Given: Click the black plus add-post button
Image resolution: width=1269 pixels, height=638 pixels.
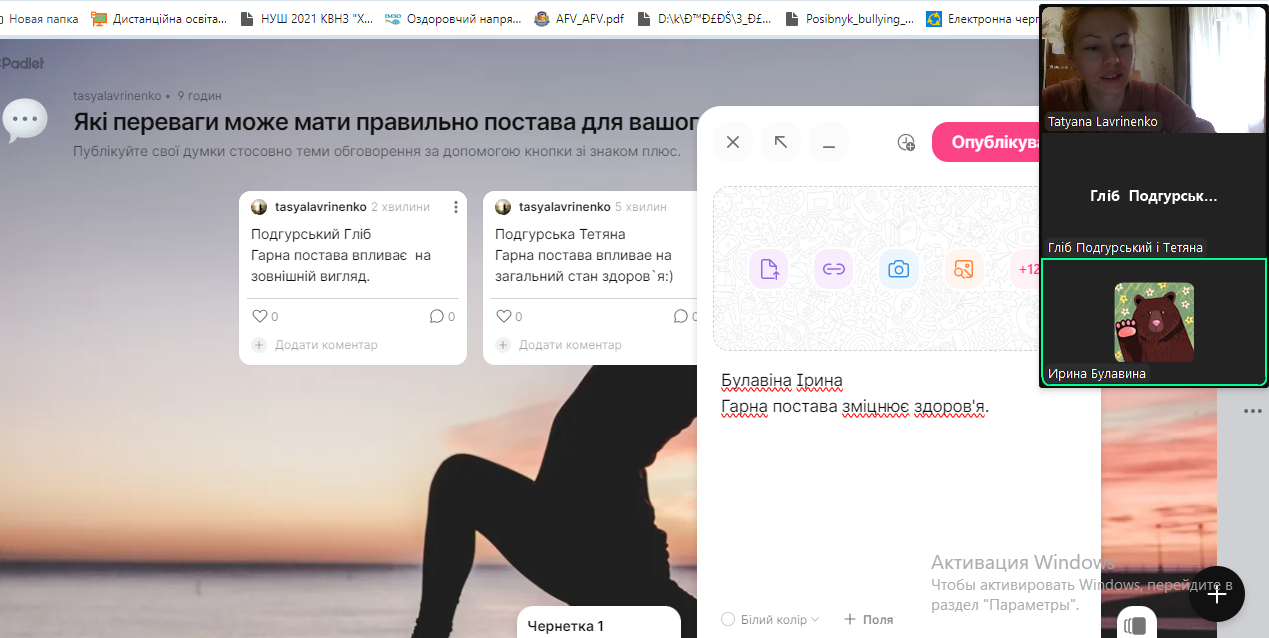Looking at the screenshot, I should click(1216, 594).
